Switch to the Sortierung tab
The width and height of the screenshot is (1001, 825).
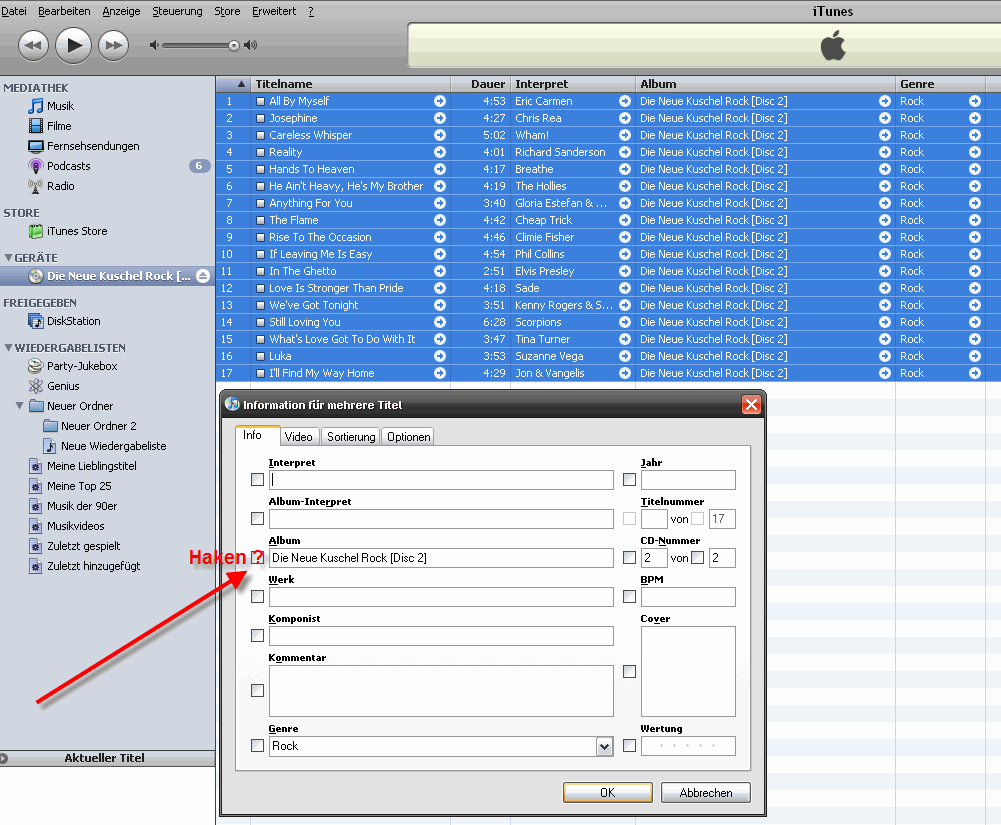click(x=351, y=437)
